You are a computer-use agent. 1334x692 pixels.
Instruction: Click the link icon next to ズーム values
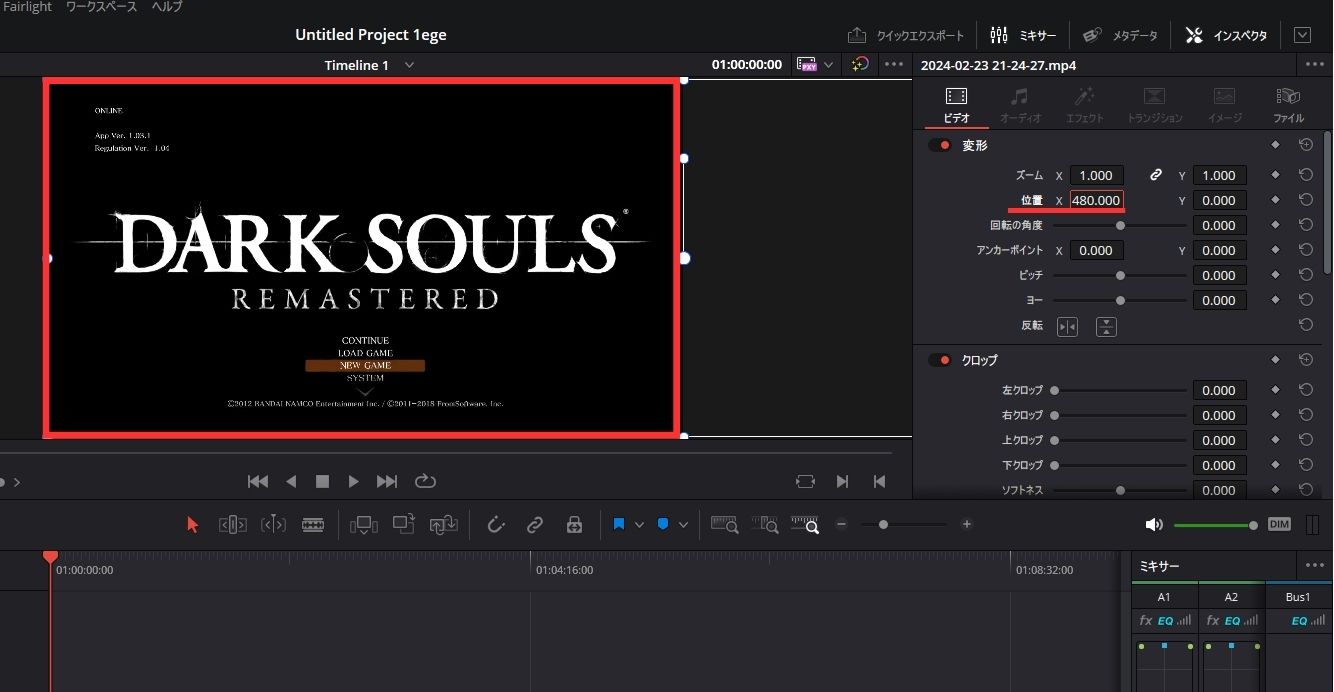click(x=1156, y=174)
